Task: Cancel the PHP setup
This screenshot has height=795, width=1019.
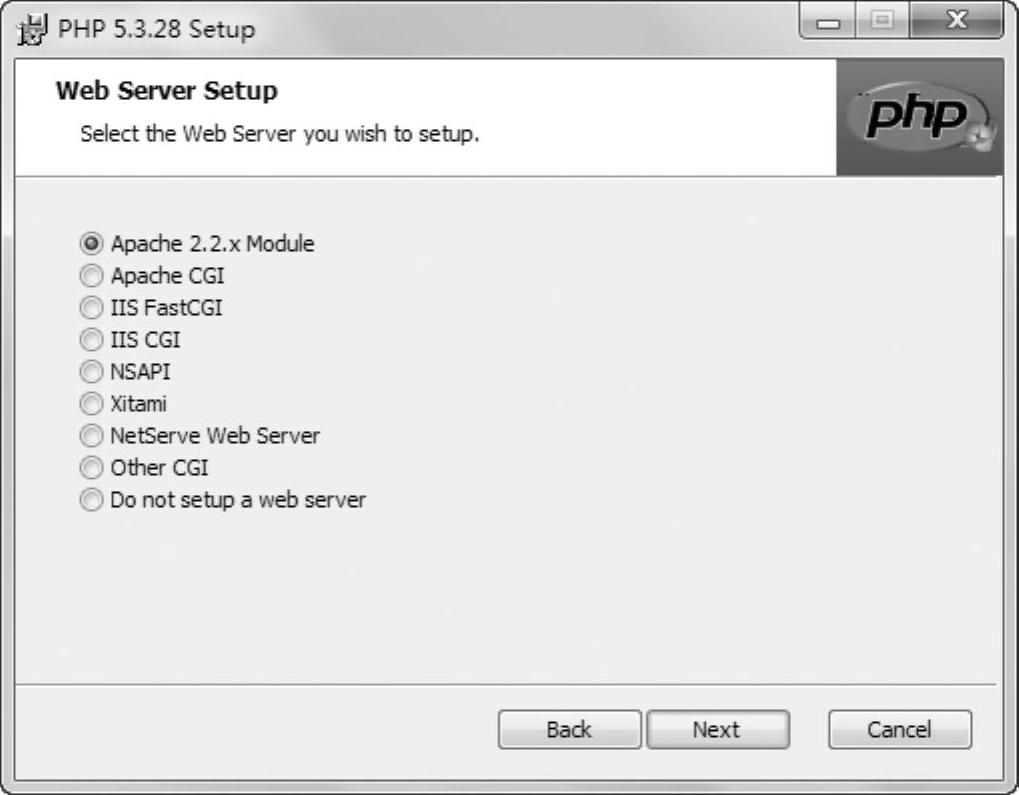Action: pos(899,730)
